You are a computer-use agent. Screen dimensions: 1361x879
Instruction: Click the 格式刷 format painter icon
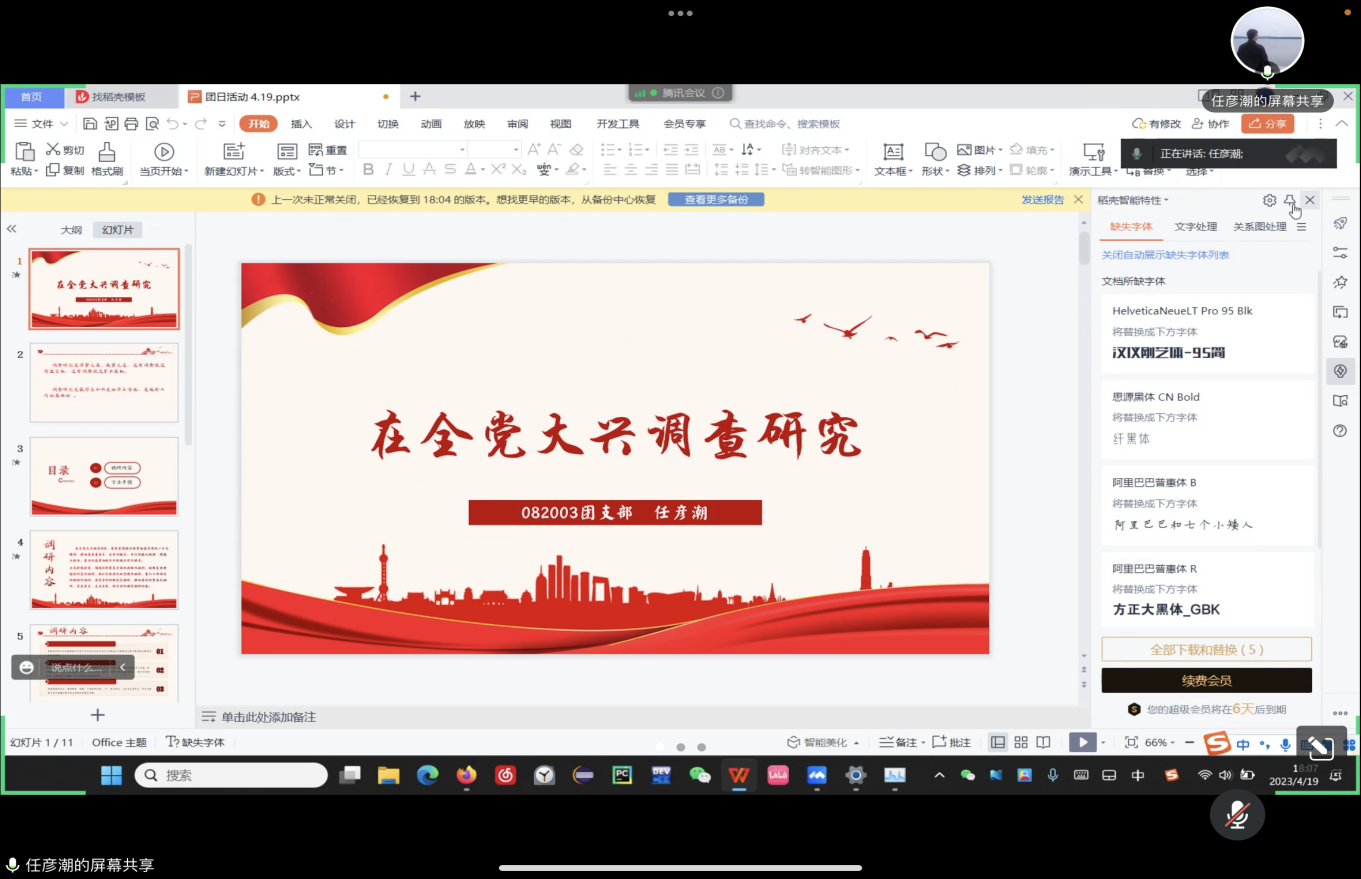click(x=106, y=152)
